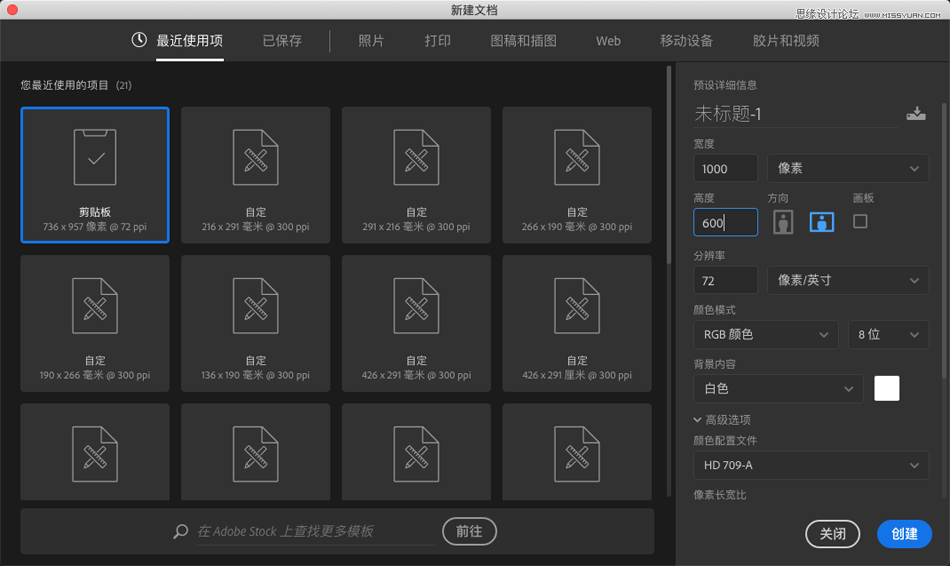Click the height field showing 600
The height and width of the screenshot is (566, 950).
pos(725,222)
